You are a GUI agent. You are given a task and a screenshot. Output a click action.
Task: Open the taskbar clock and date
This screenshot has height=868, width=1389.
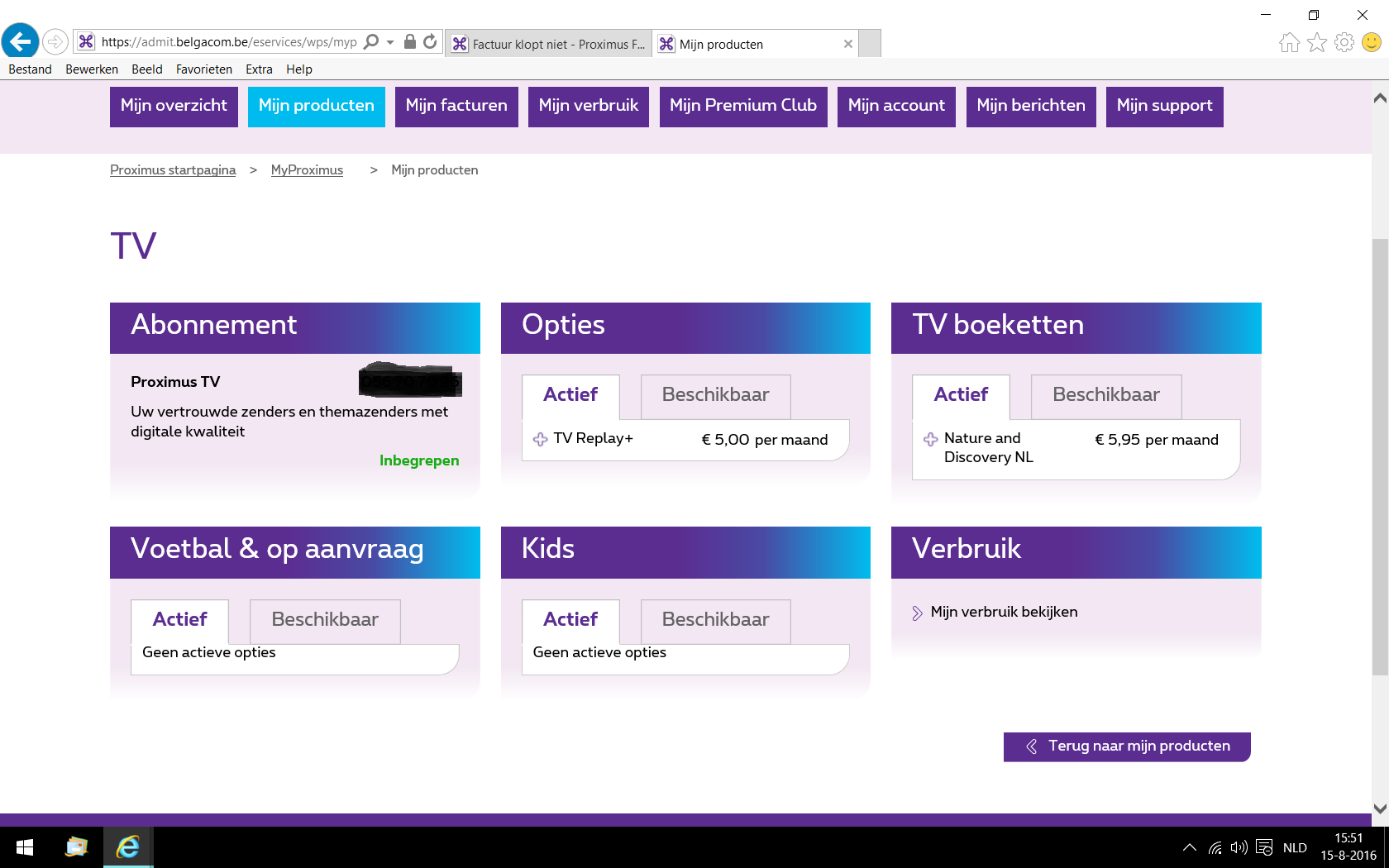tap(1348, 847)
